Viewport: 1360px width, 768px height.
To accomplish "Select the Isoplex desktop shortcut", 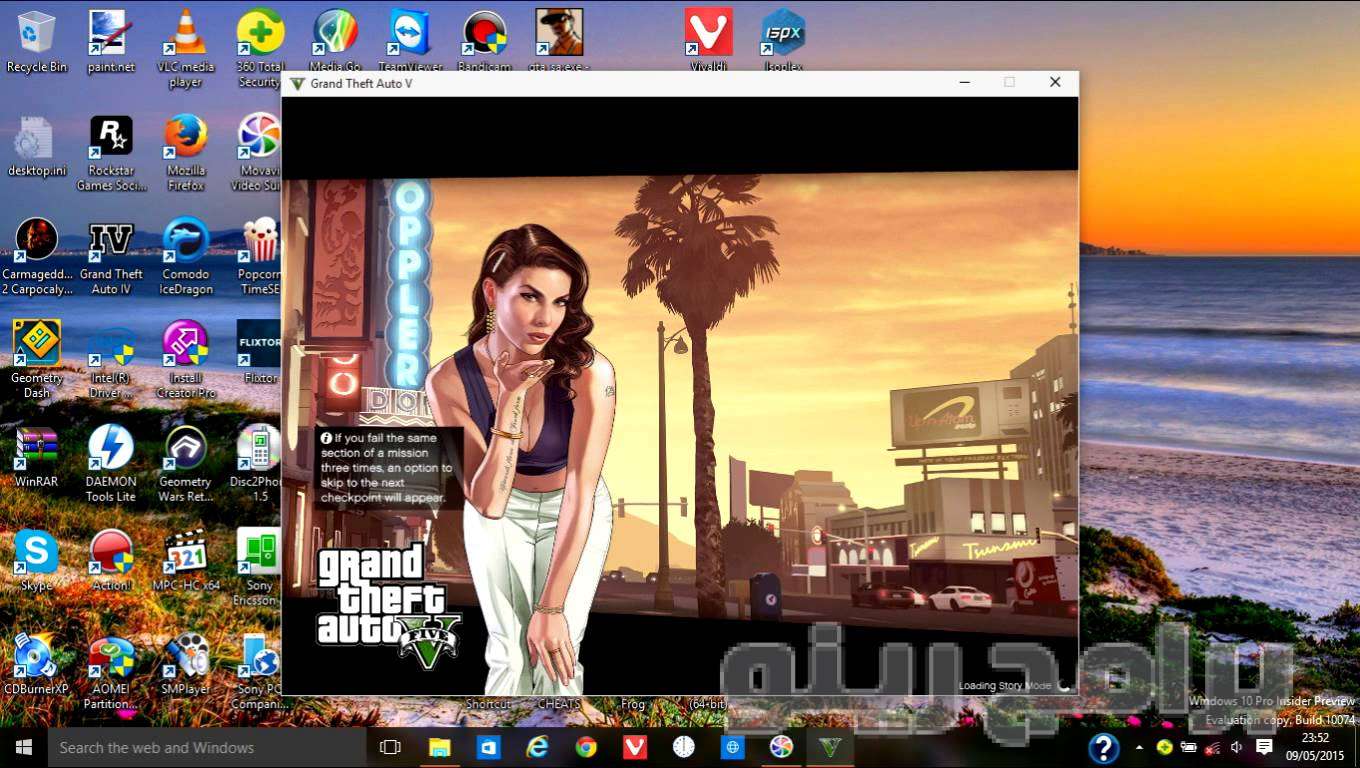I will pos(783,41).
